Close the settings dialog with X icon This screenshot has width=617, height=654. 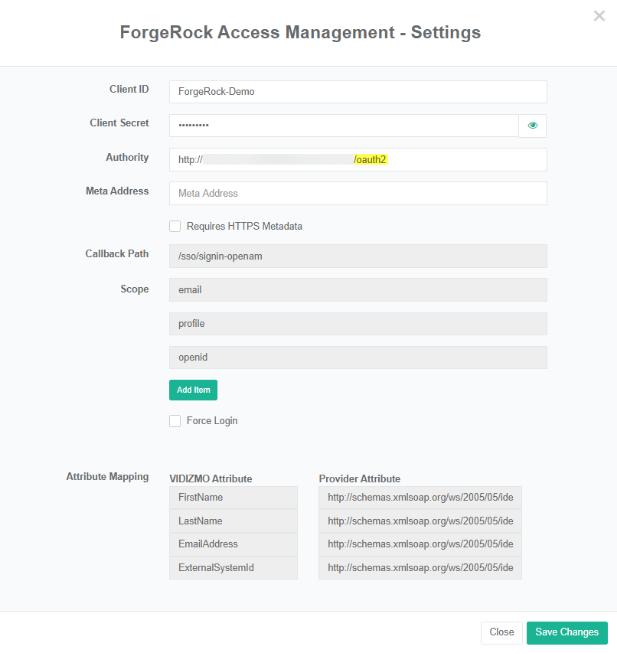coord(599,16)
